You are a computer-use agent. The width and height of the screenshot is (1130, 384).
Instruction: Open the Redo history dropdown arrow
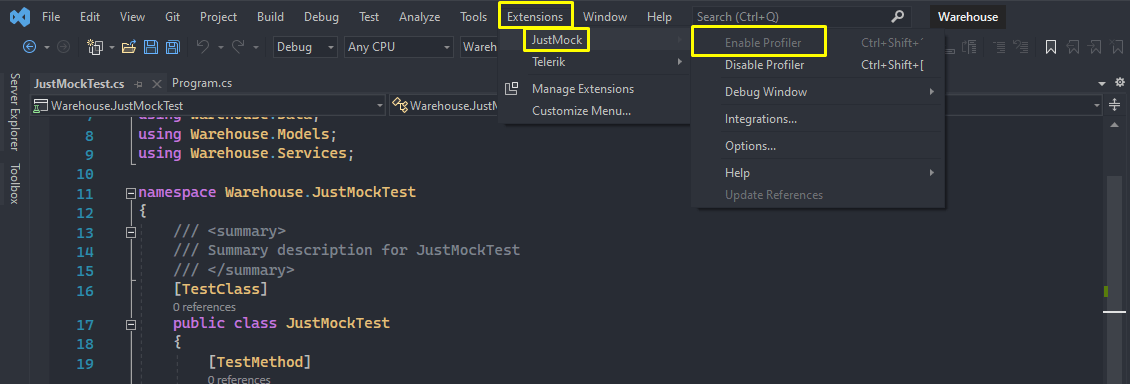(256, 47)
